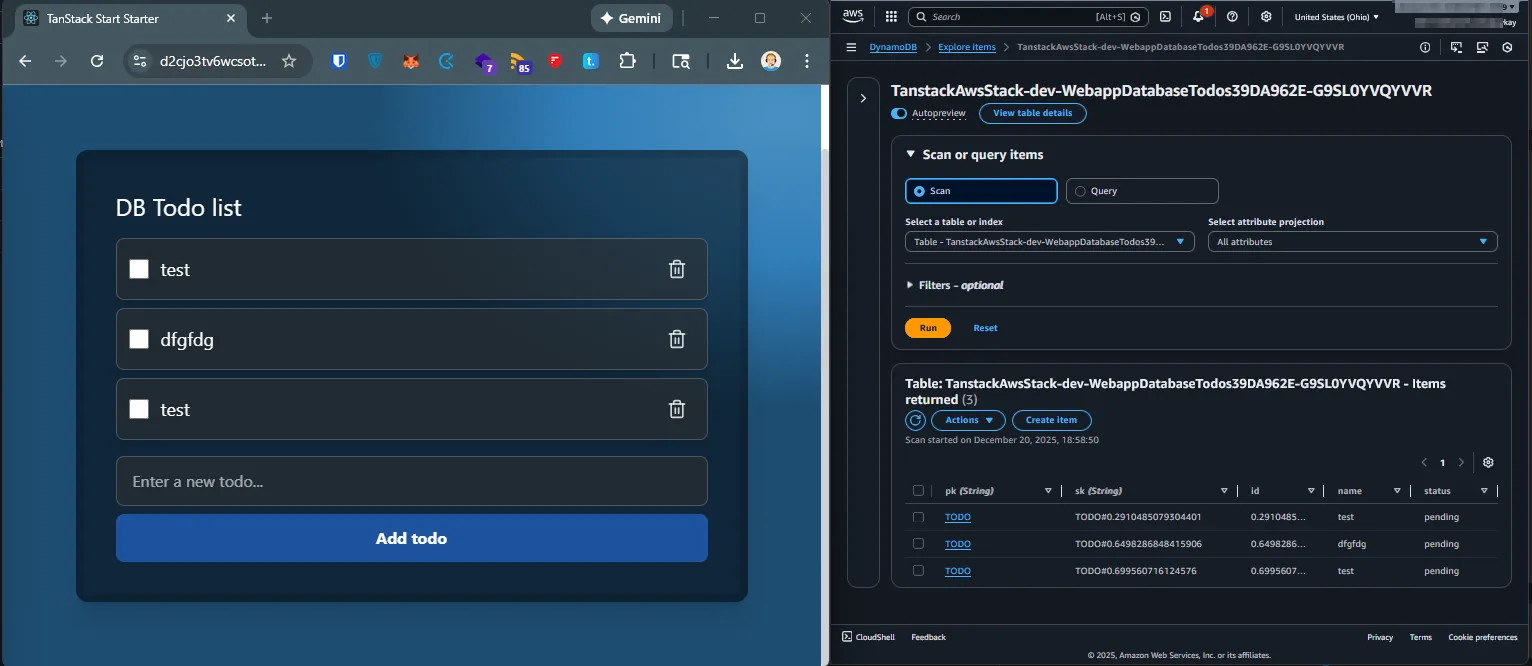Viewport: 1532px width, 666px height.
Task: Bookmark this page with star icon
Action: (289, 61)
